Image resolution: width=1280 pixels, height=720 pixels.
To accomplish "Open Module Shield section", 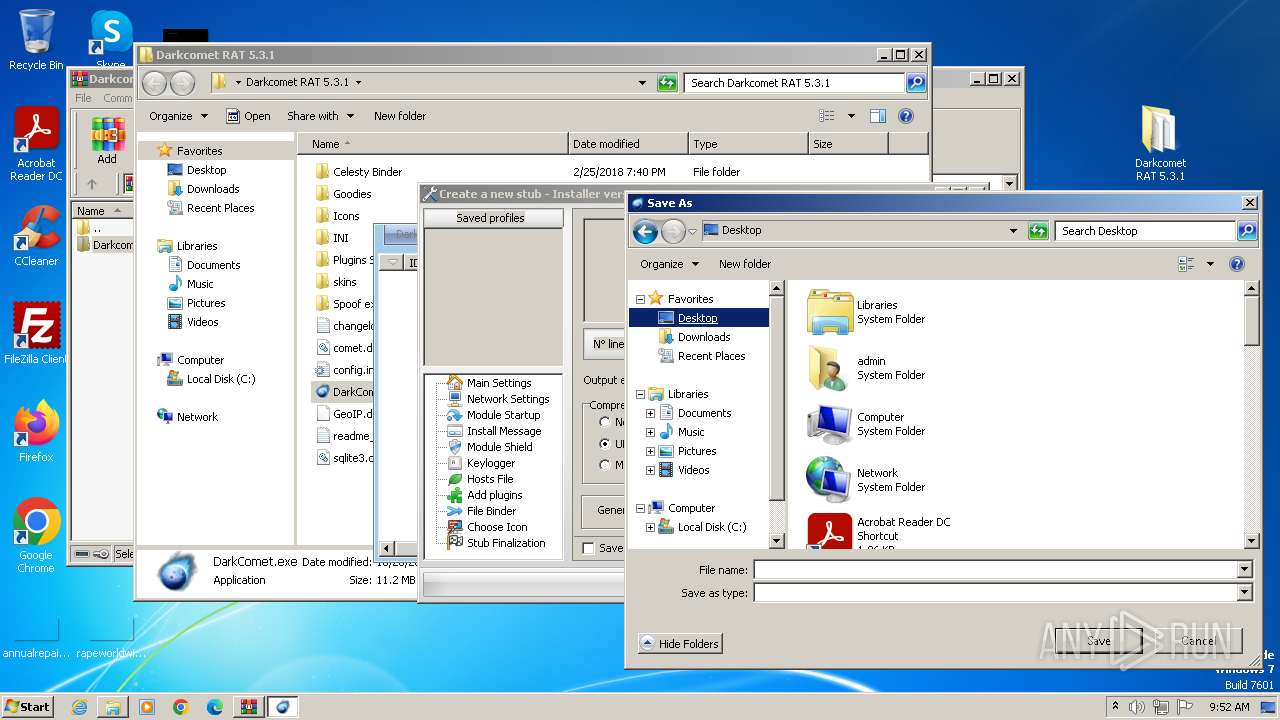I will [x=499, y=447].
